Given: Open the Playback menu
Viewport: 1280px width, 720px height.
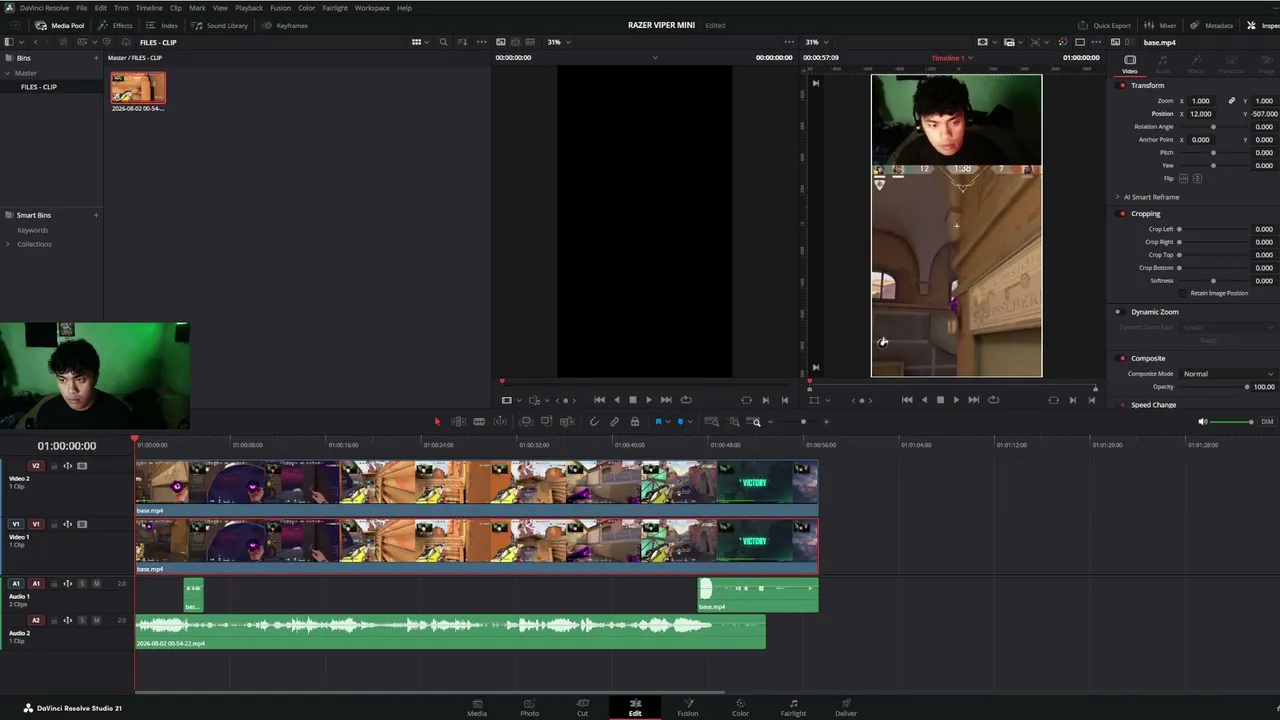Looking at the screenshot, I should 249,8.
